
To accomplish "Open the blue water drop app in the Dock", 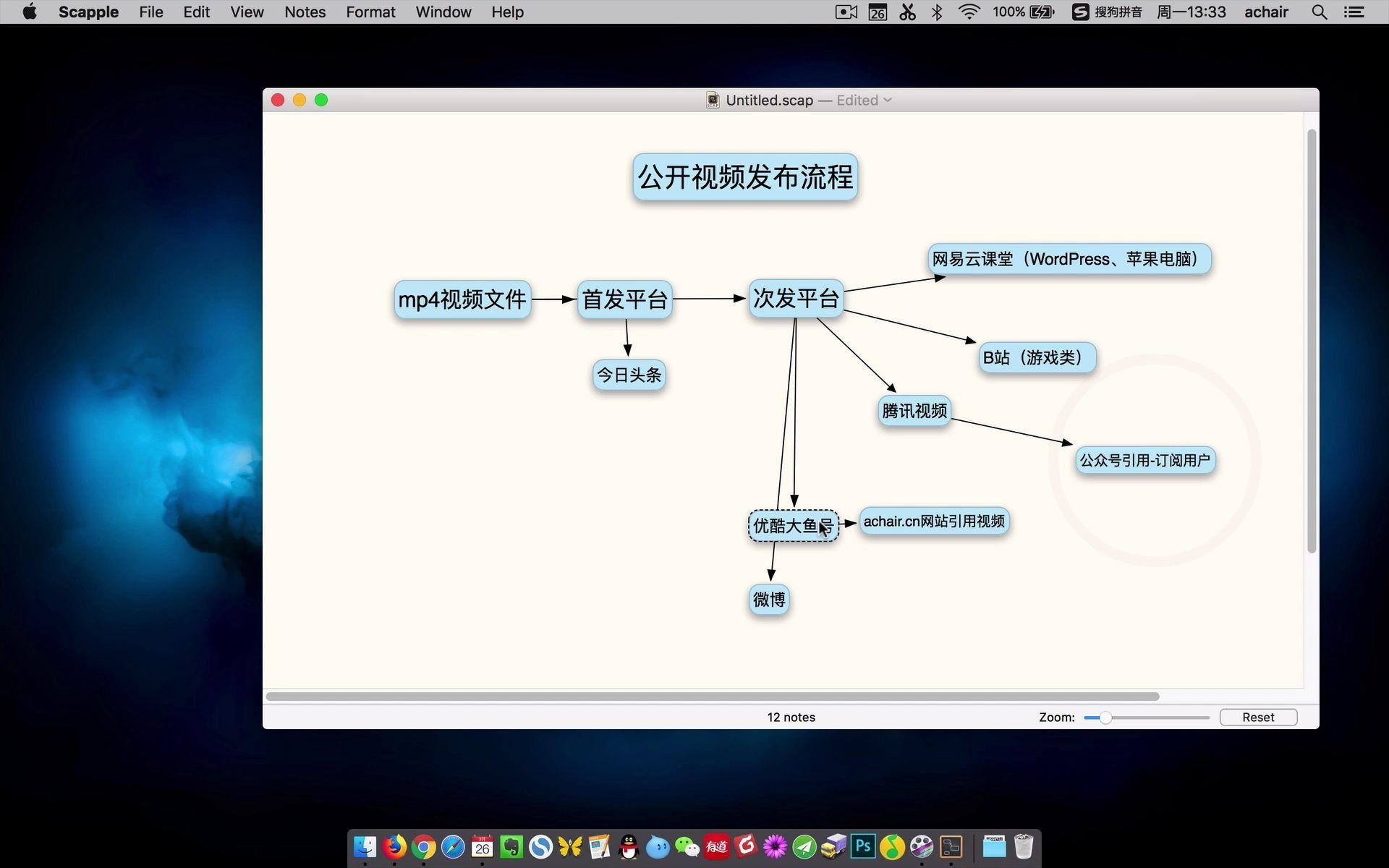I will coord(658,846).
